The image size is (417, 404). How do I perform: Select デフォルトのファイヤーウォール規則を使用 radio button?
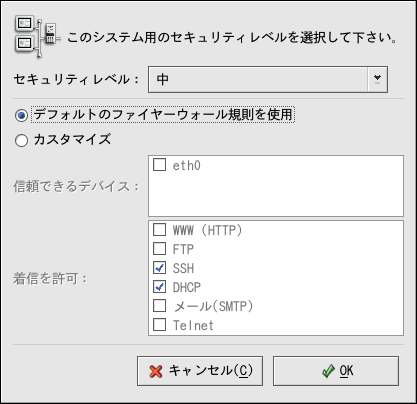point(21,116)
